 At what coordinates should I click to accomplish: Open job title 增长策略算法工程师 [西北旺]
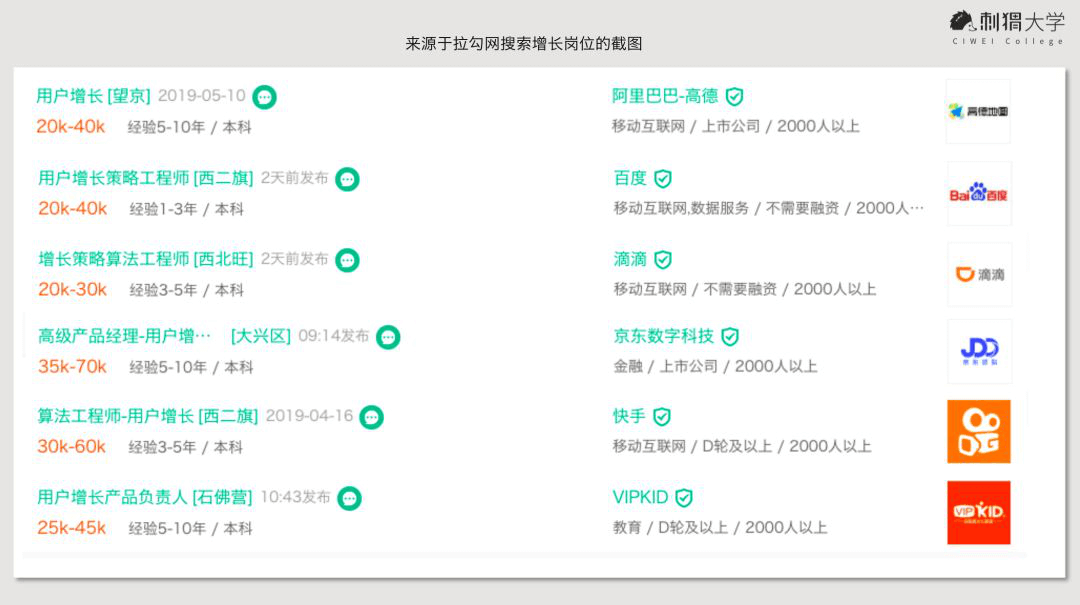[145, 259]
